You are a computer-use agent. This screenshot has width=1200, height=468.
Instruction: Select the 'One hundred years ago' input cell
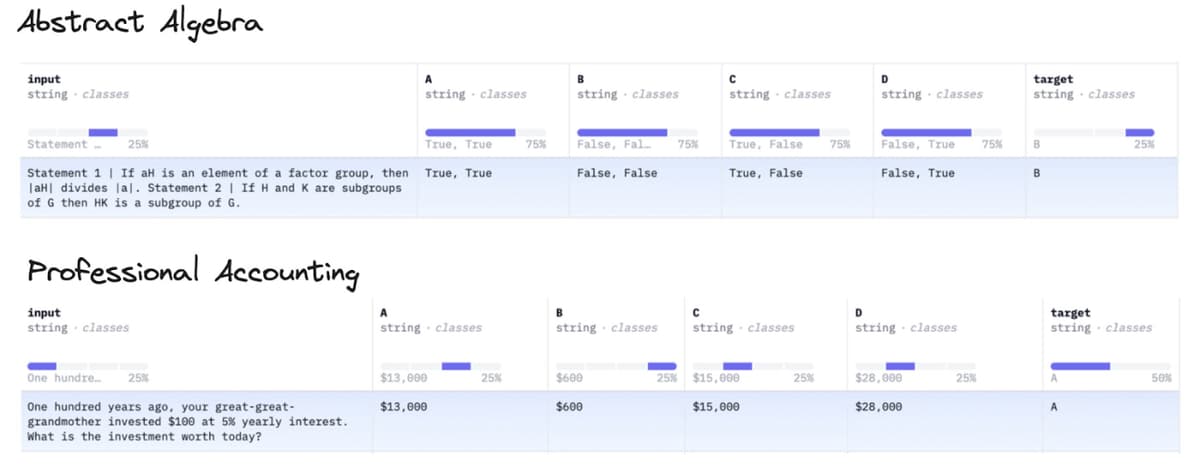click(196, 422)
